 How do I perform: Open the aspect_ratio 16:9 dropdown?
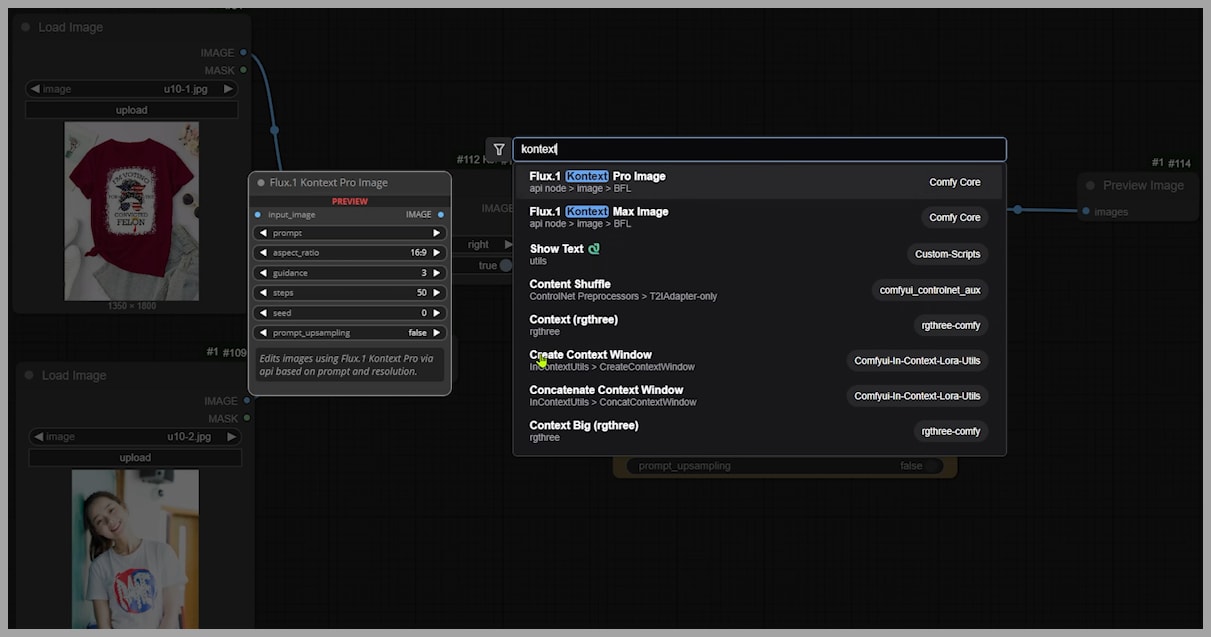click(x=349, y=253)
